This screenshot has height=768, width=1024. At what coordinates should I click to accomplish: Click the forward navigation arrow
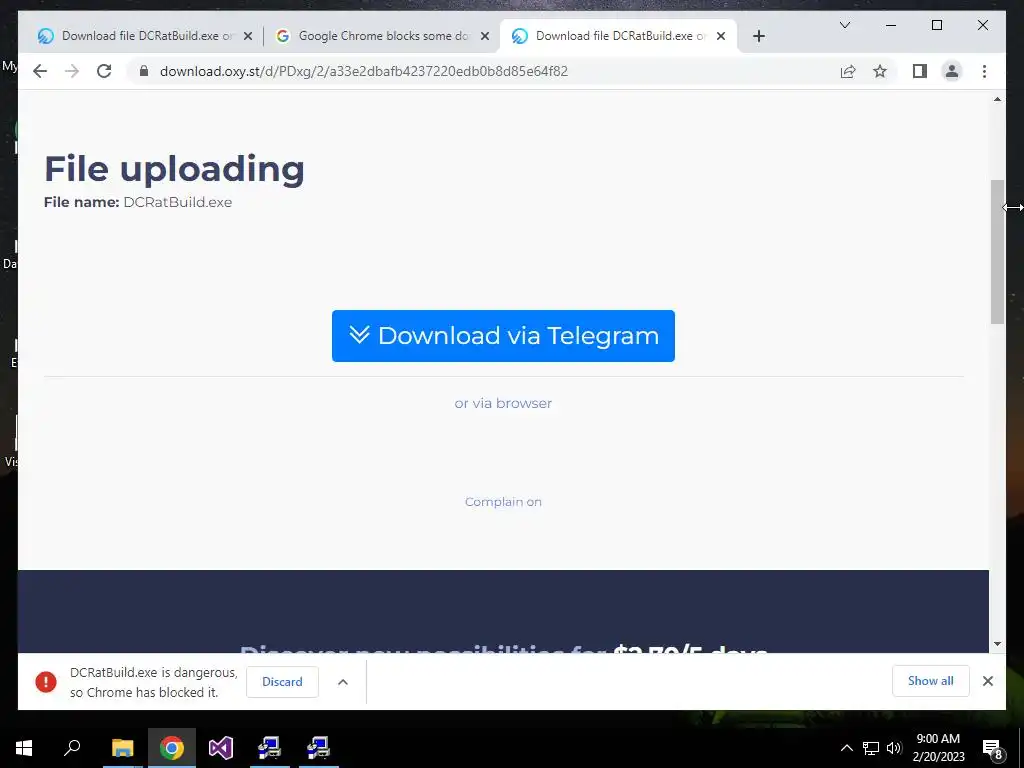point(72,71)
